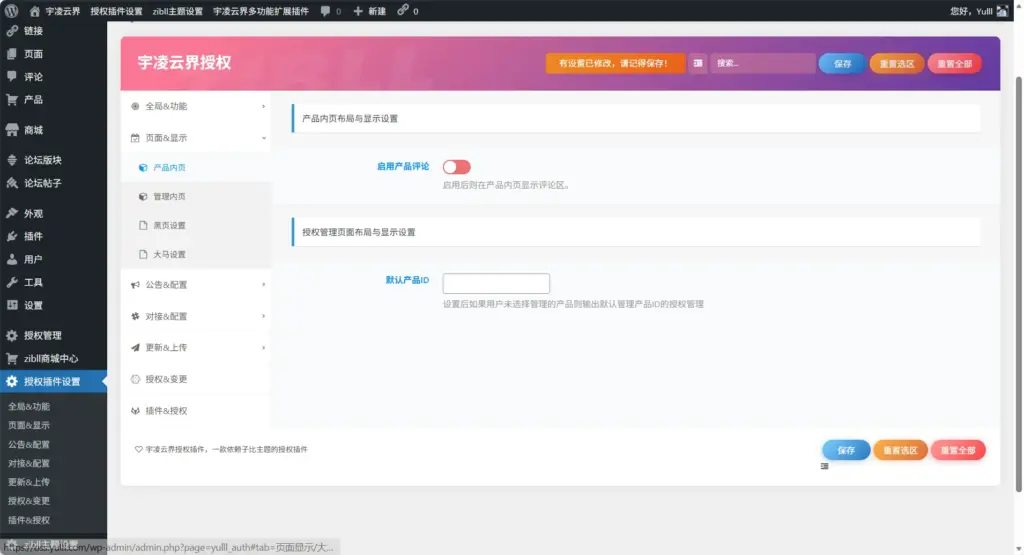
Task: Click the 商城 store icon in sidebar
Action: tap(12, 130)
